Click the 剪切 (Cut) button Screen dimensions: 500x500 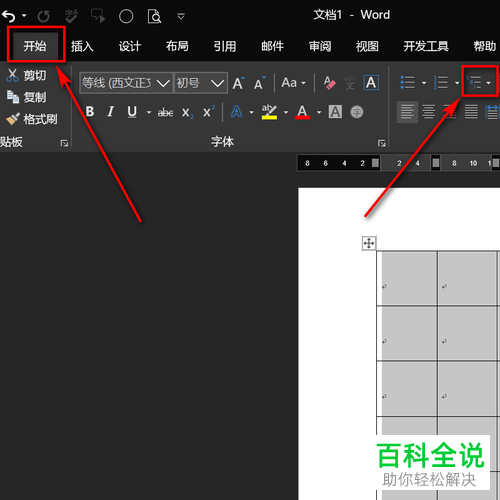(26, 76)
